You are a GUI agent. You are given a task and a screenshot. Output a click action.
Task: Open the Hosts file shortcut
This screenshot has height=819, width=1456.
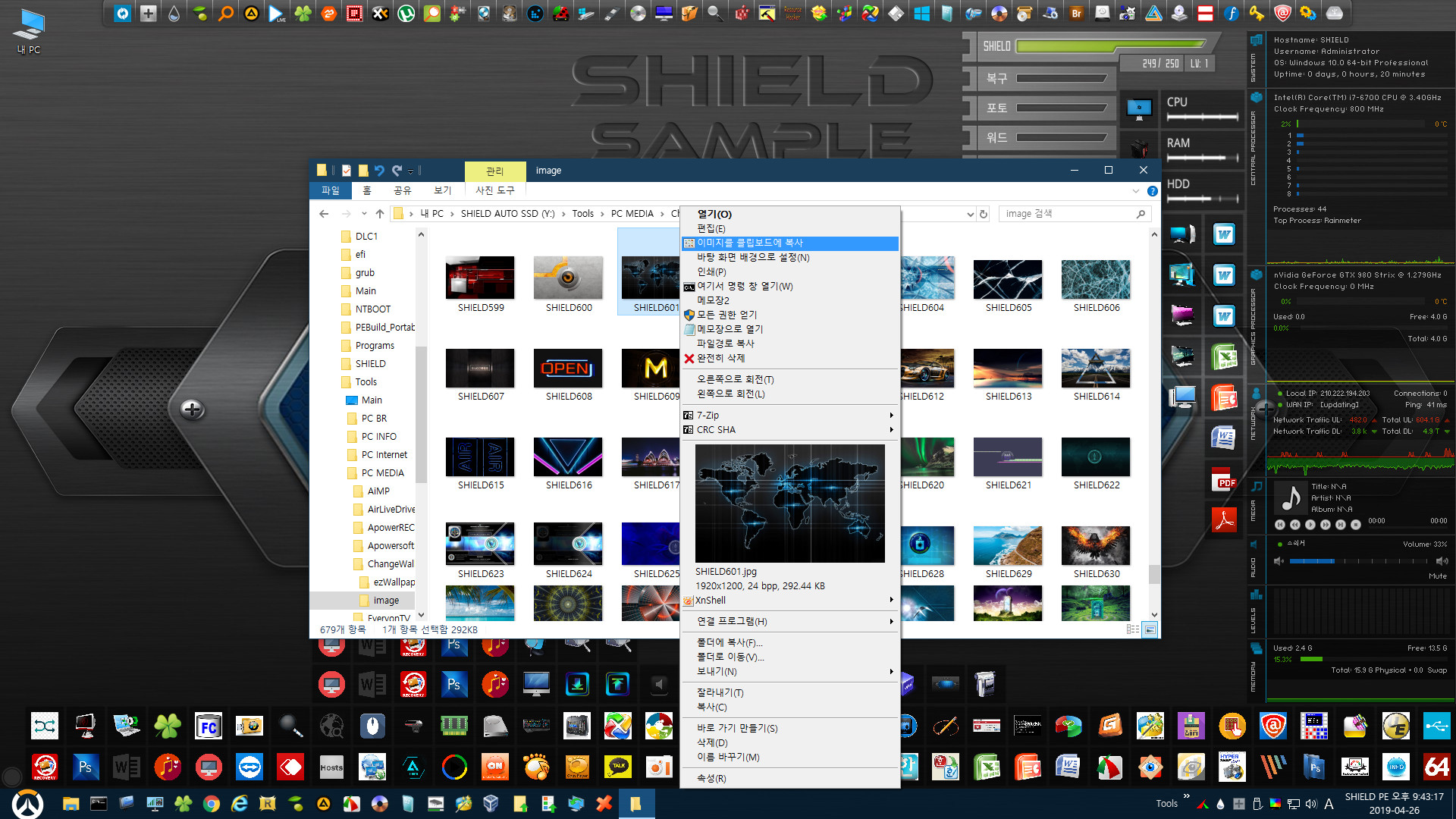pyautogui.click(x=331, y=767)
